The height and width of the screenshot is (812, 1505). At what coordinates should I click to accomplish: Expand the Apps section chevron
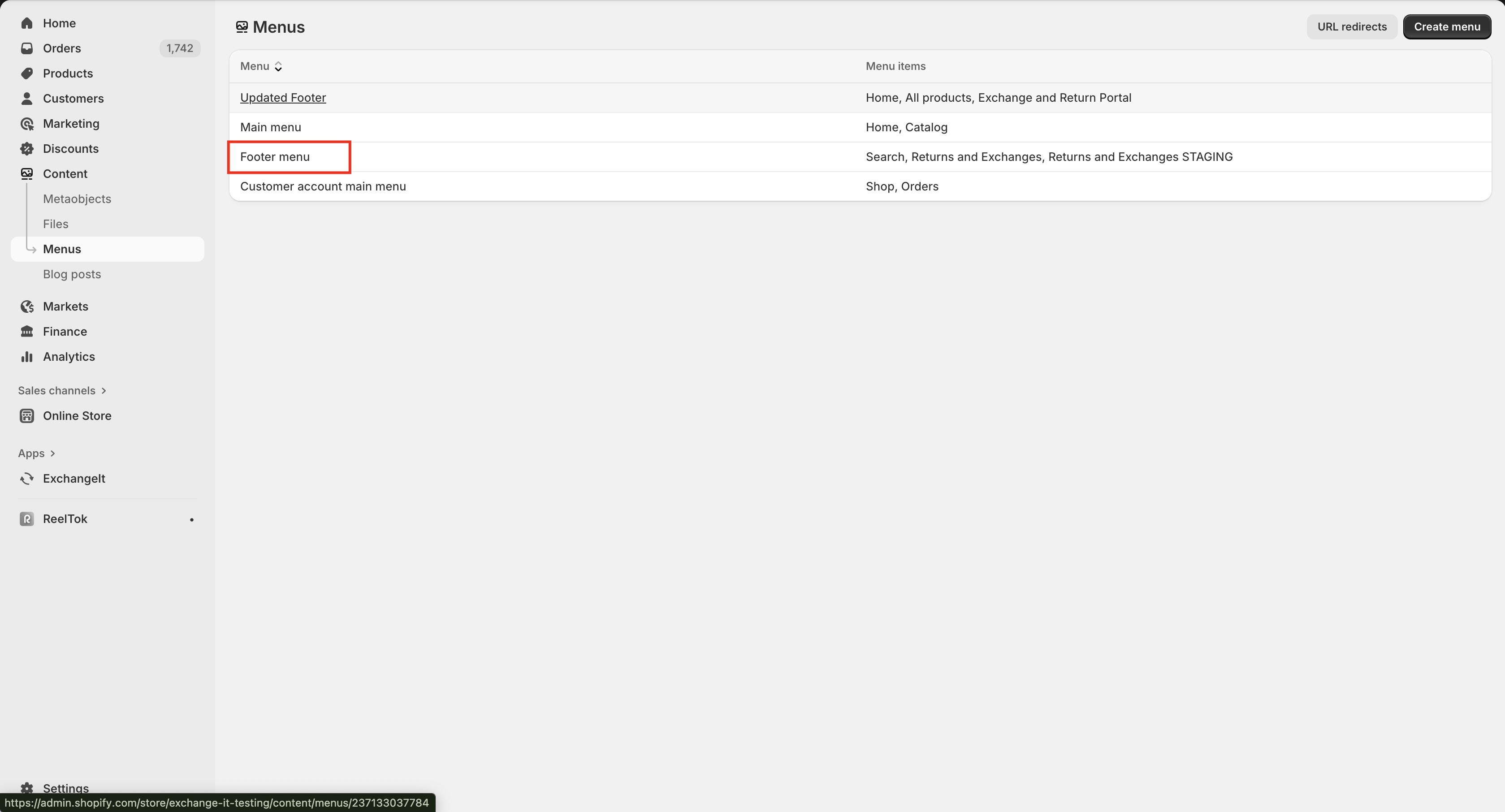click(x=52, y=454)
